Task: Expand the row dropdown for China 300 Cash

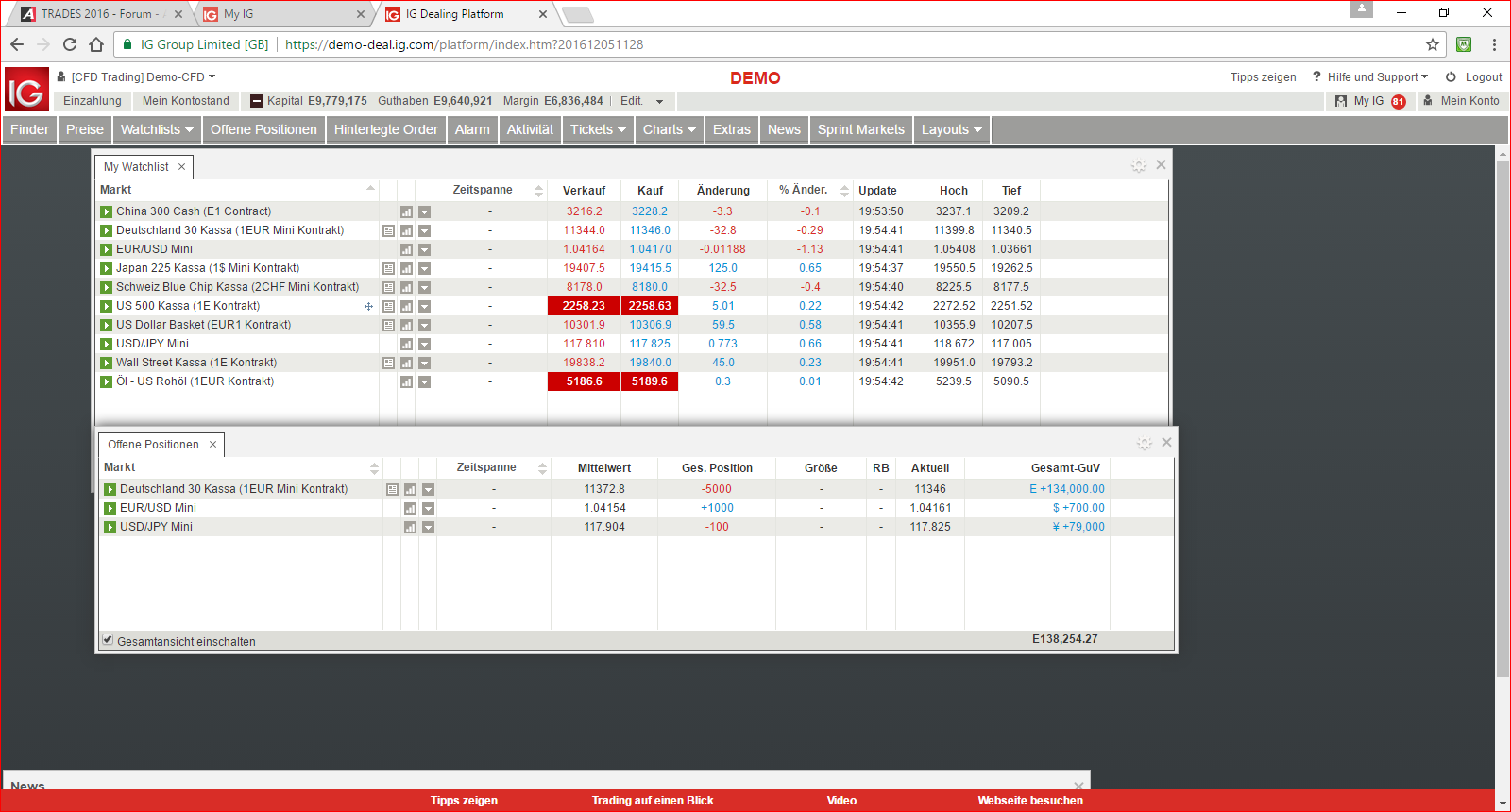Action: (x=425, y=211)
